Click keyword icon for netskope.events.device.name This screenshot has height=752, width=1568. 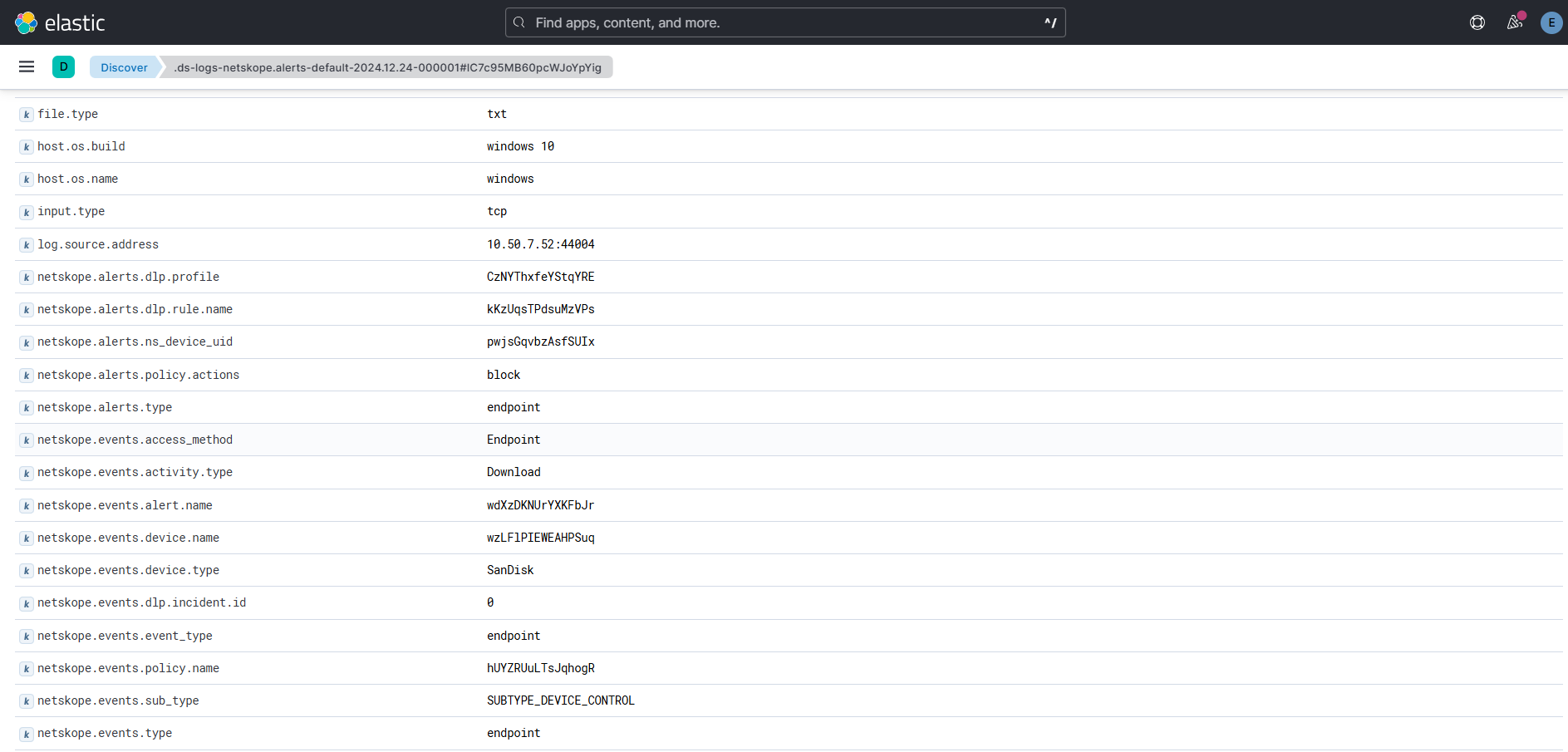pyautogui.click(x=27, y=538)
